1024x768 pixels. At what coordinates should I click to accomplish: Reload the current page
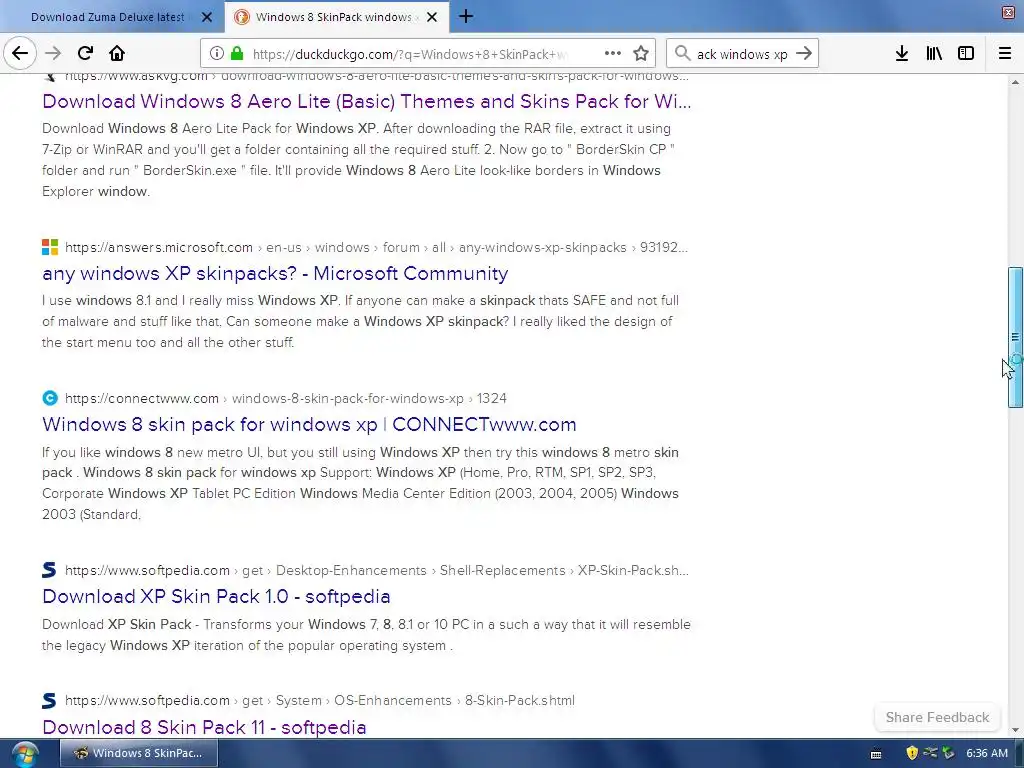click(85, 53)
